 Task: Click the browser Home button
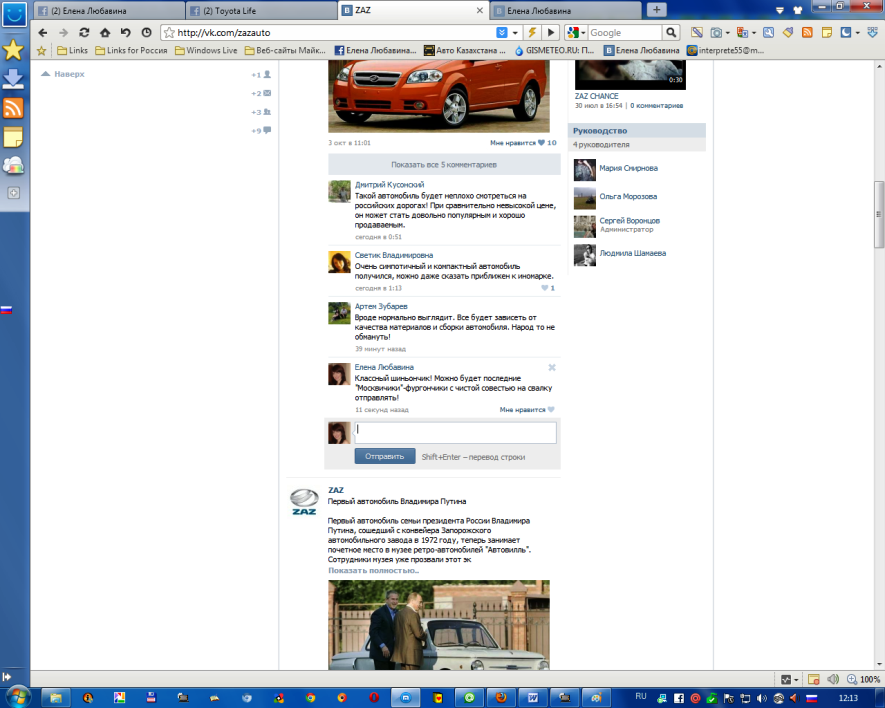point(105,33)
